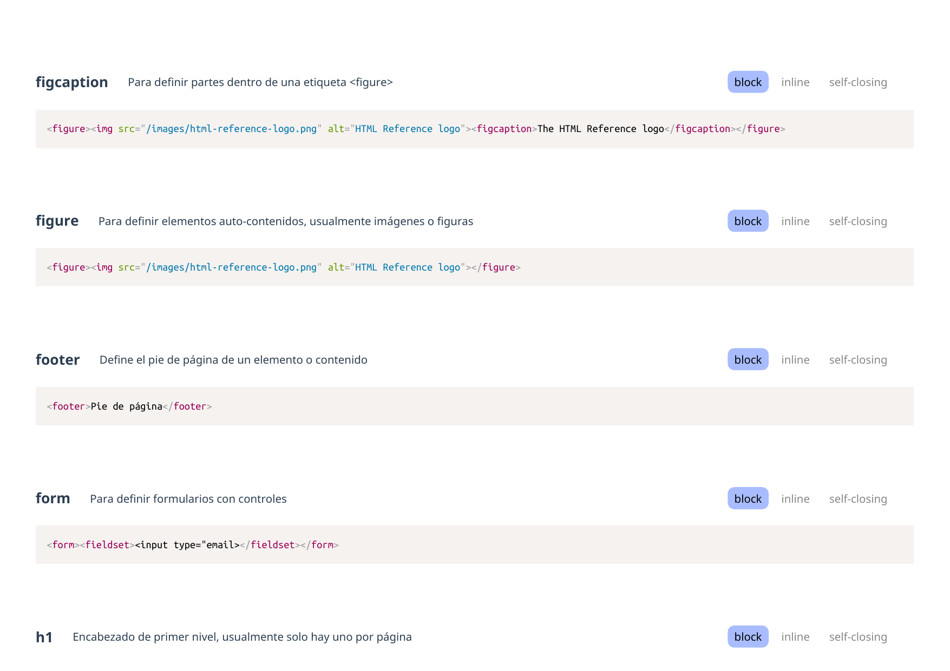The image size is (950, 671).
Task: Open the form element entry
Action: (x=52, y=498)
